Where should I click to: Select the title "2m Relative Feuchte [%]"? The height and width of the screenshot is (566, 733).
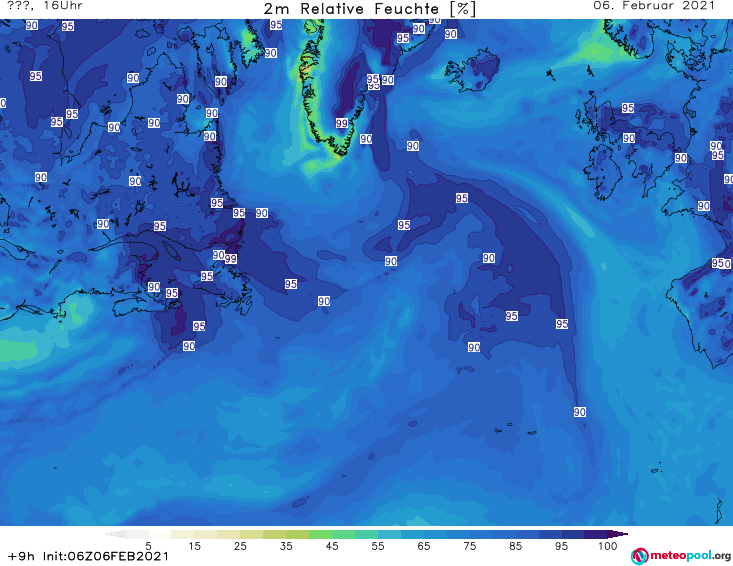(370, 9)
